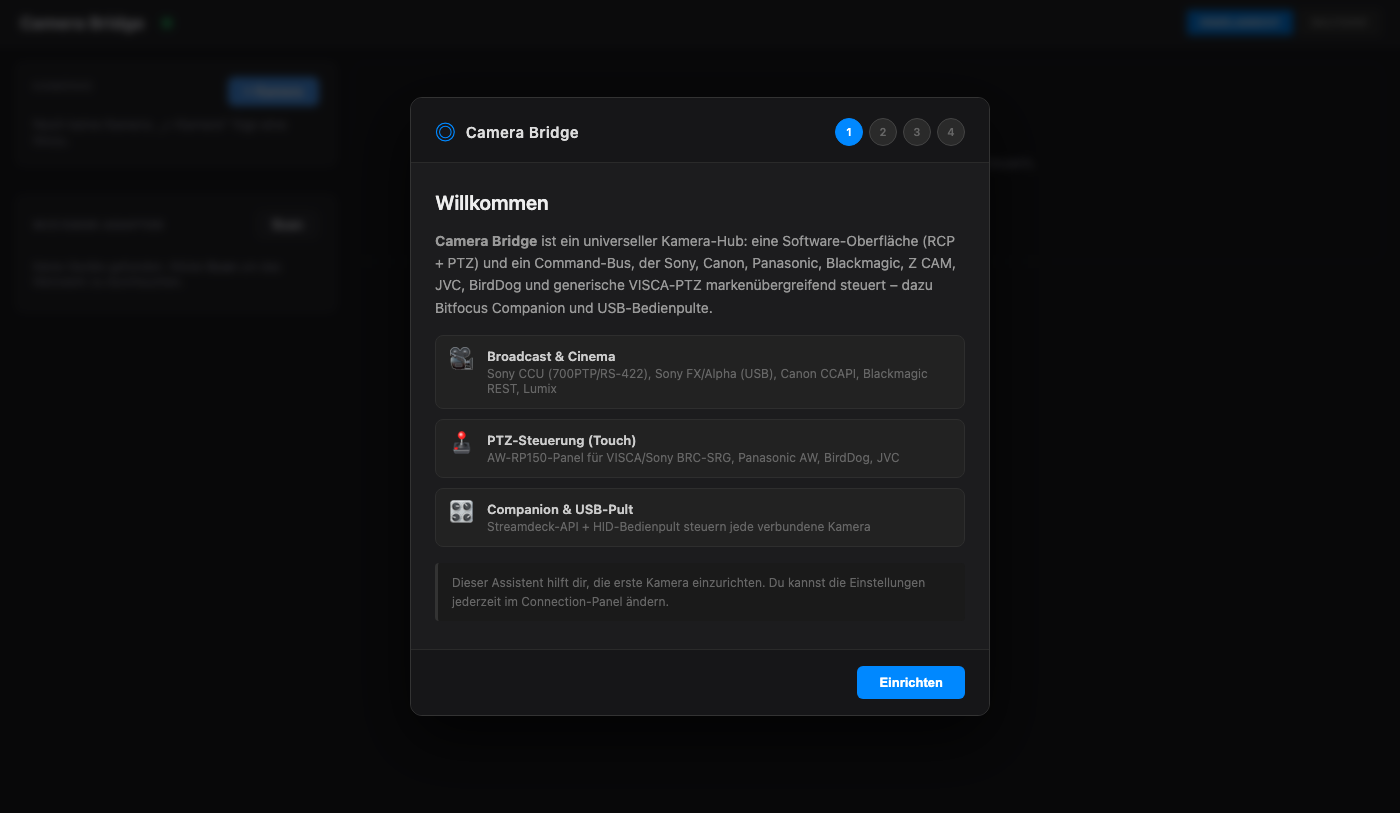Click the Camera Bridge ring logo icon
The height and width of the screenshot is (813, 1400).
click(x=445, y=132)
